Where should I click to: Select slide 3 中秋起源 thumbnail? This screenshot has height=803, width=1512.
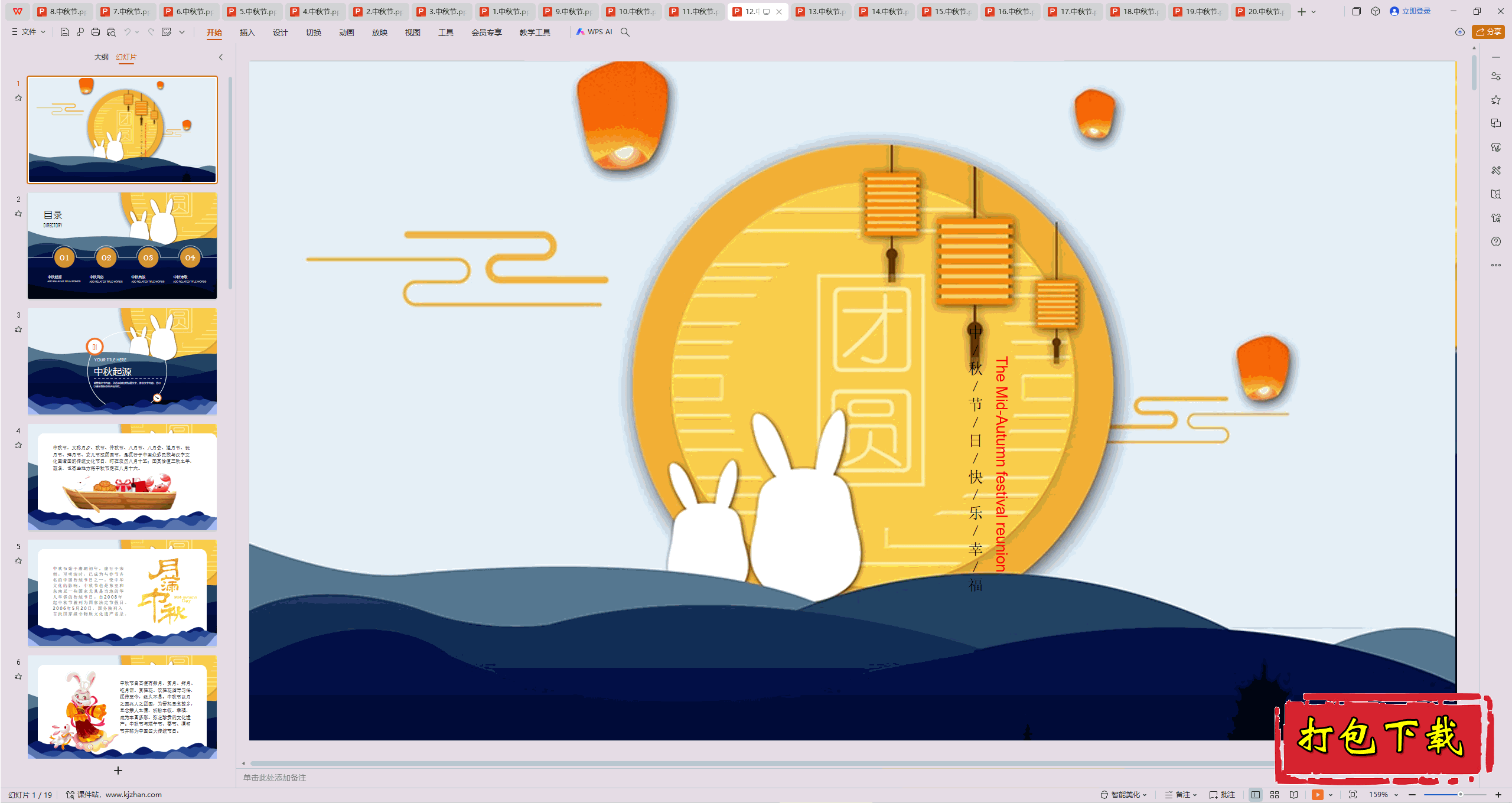tap(122, 361)
